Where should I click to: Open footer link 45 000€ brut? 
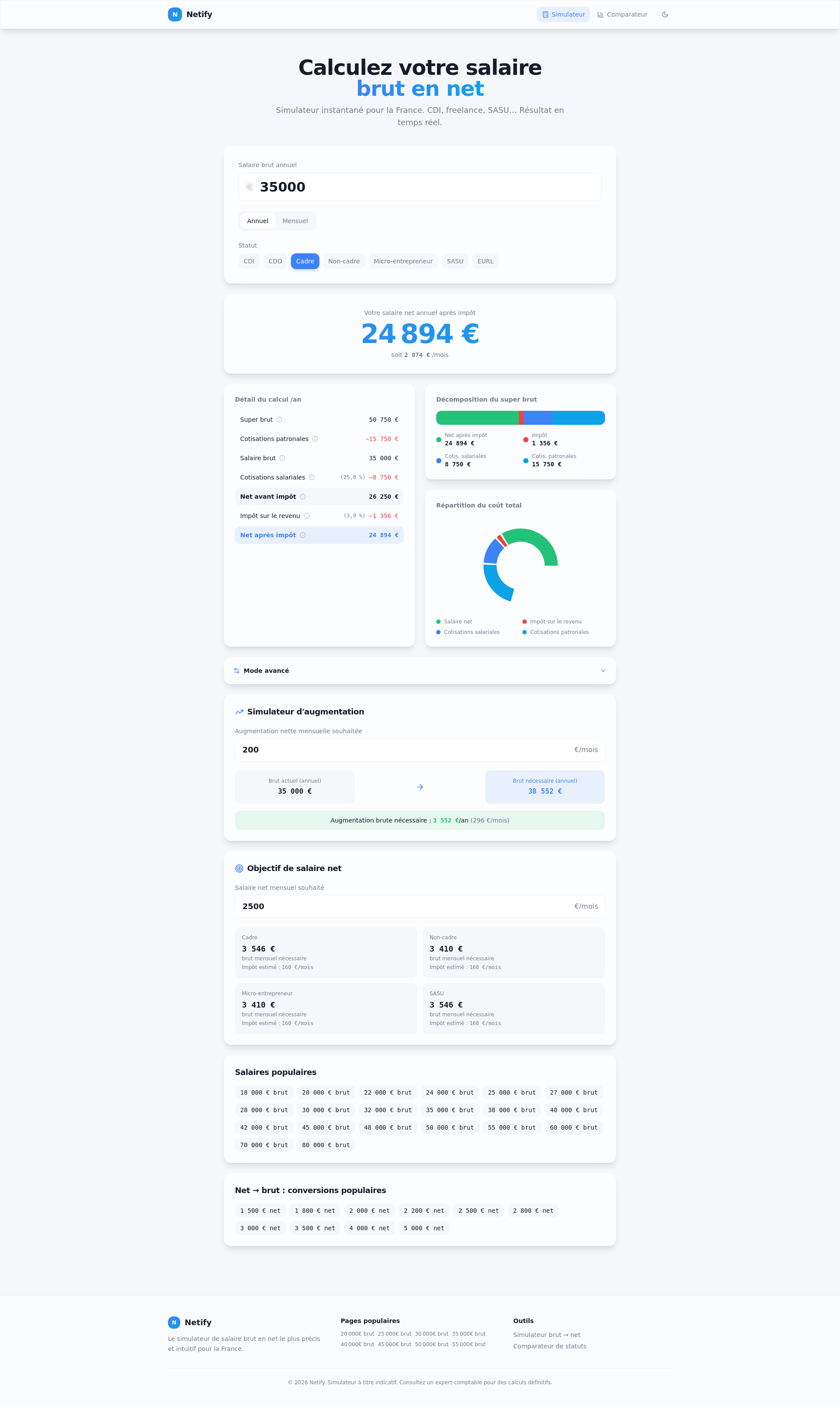[x=395, y=1345]
